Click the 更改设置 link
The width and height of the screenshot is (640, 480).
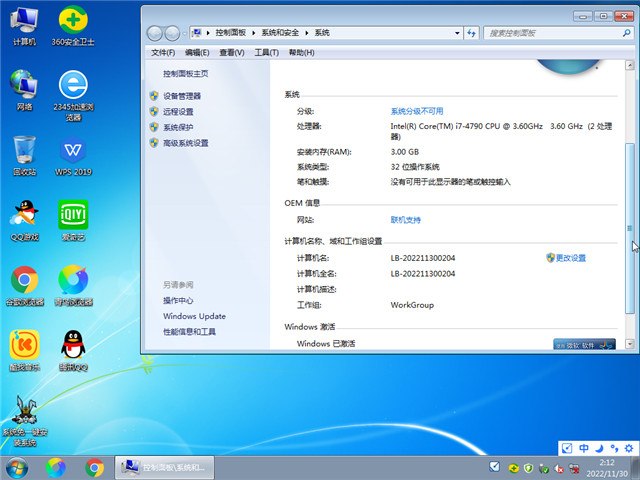[x=570, y=258]
